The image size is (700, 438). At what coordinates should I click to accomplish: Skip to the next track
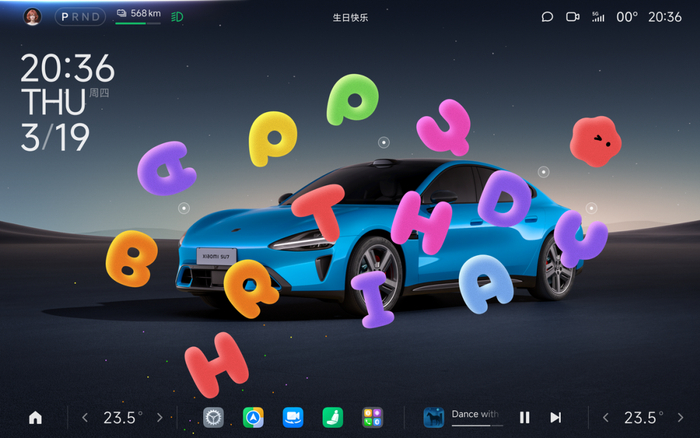(555, 418)
